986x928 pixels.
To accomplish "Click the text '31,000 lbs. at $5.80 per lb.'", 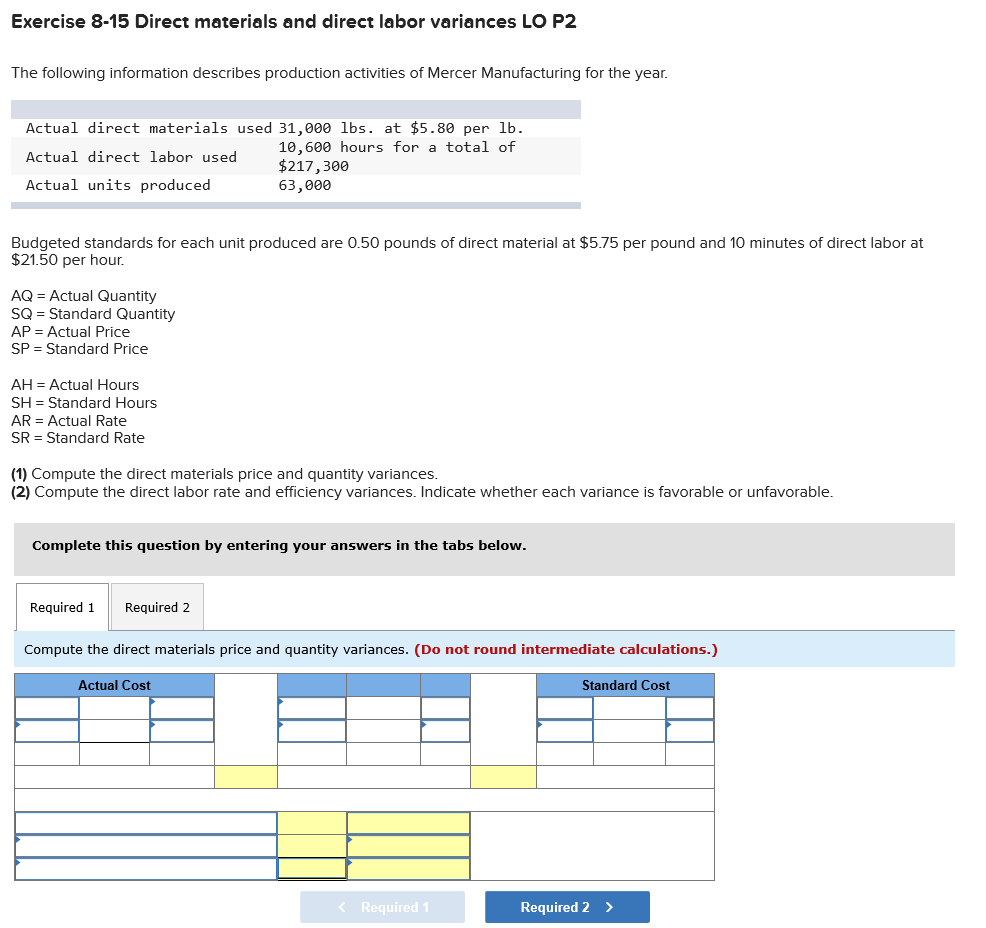I will [401, 128].
